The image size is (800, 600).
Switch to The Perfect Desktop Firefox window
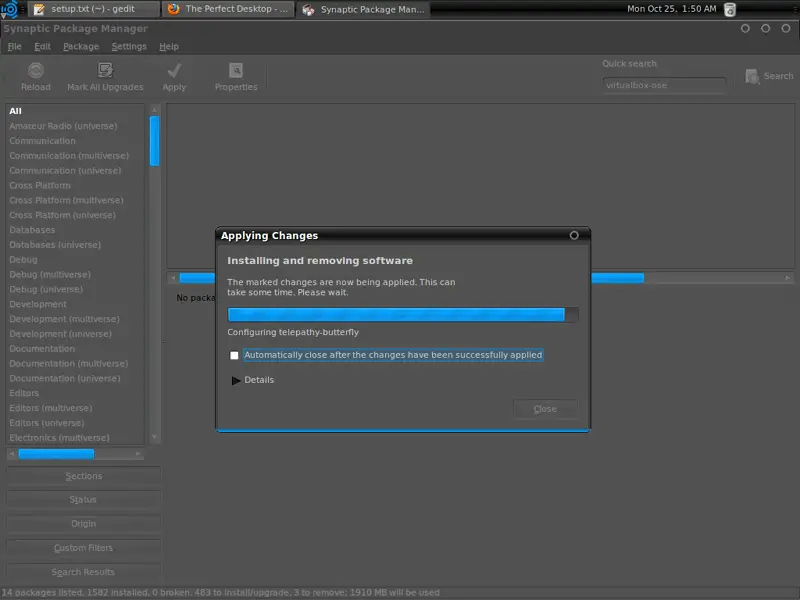(228, 9)
